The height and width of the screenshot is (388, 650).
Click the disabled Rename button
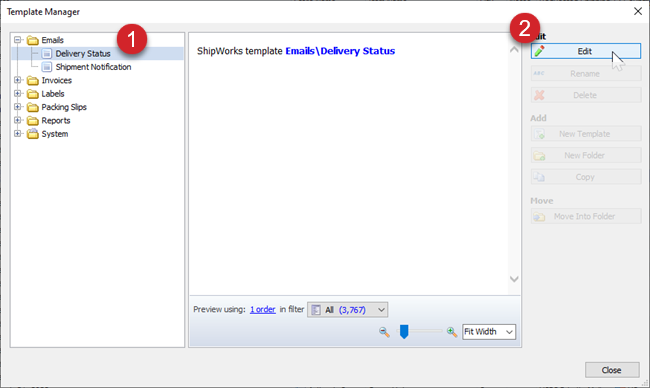point(586,73)
